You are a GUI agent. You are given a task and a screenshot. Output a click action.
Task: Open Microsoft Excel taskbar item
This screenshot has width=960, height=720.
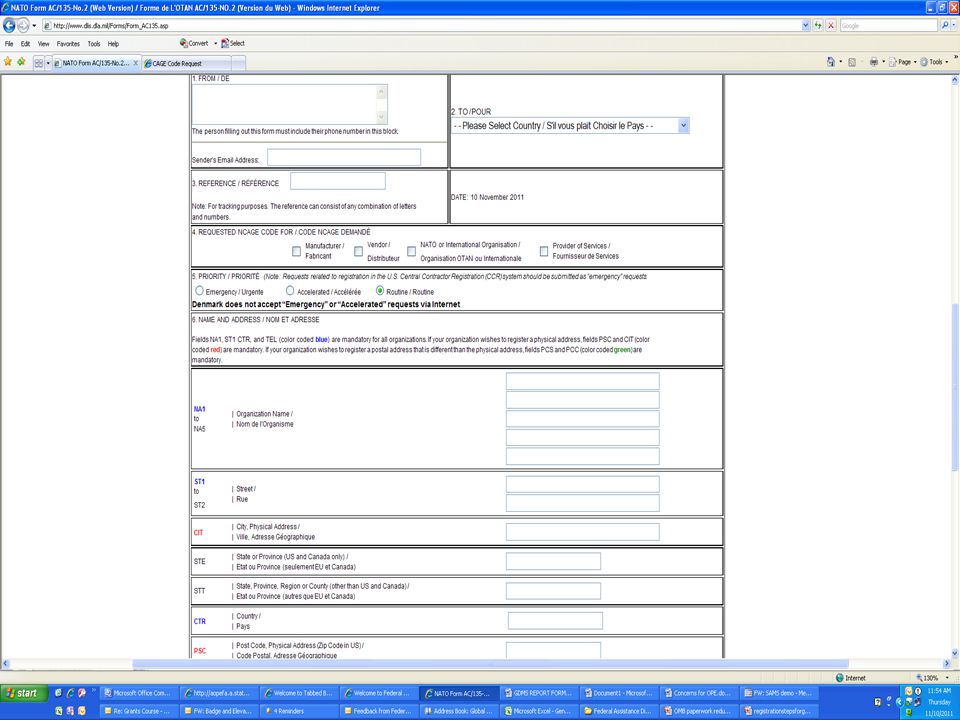tap(538, 711)
